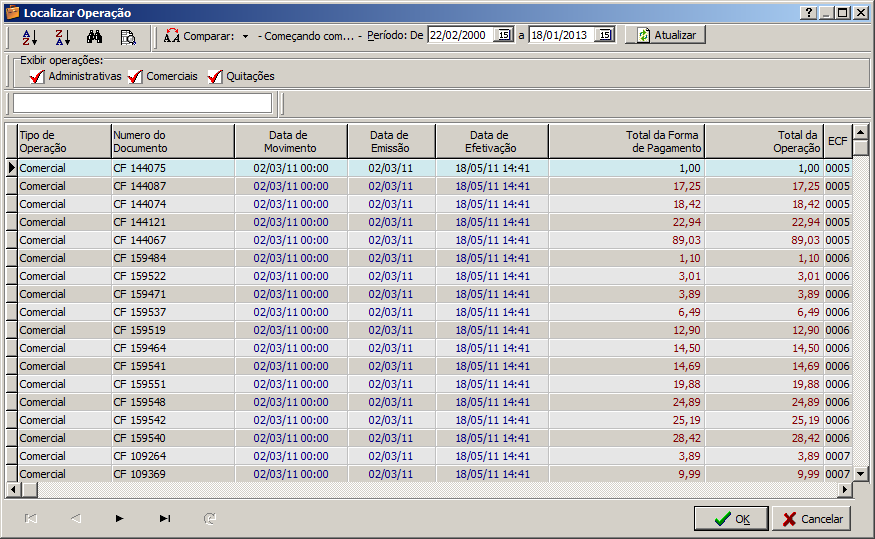This screenshot has height=539, width=875.
Task: Click the Comparar match-case icon
Action: pyautogui.click(x=172, y=36)
